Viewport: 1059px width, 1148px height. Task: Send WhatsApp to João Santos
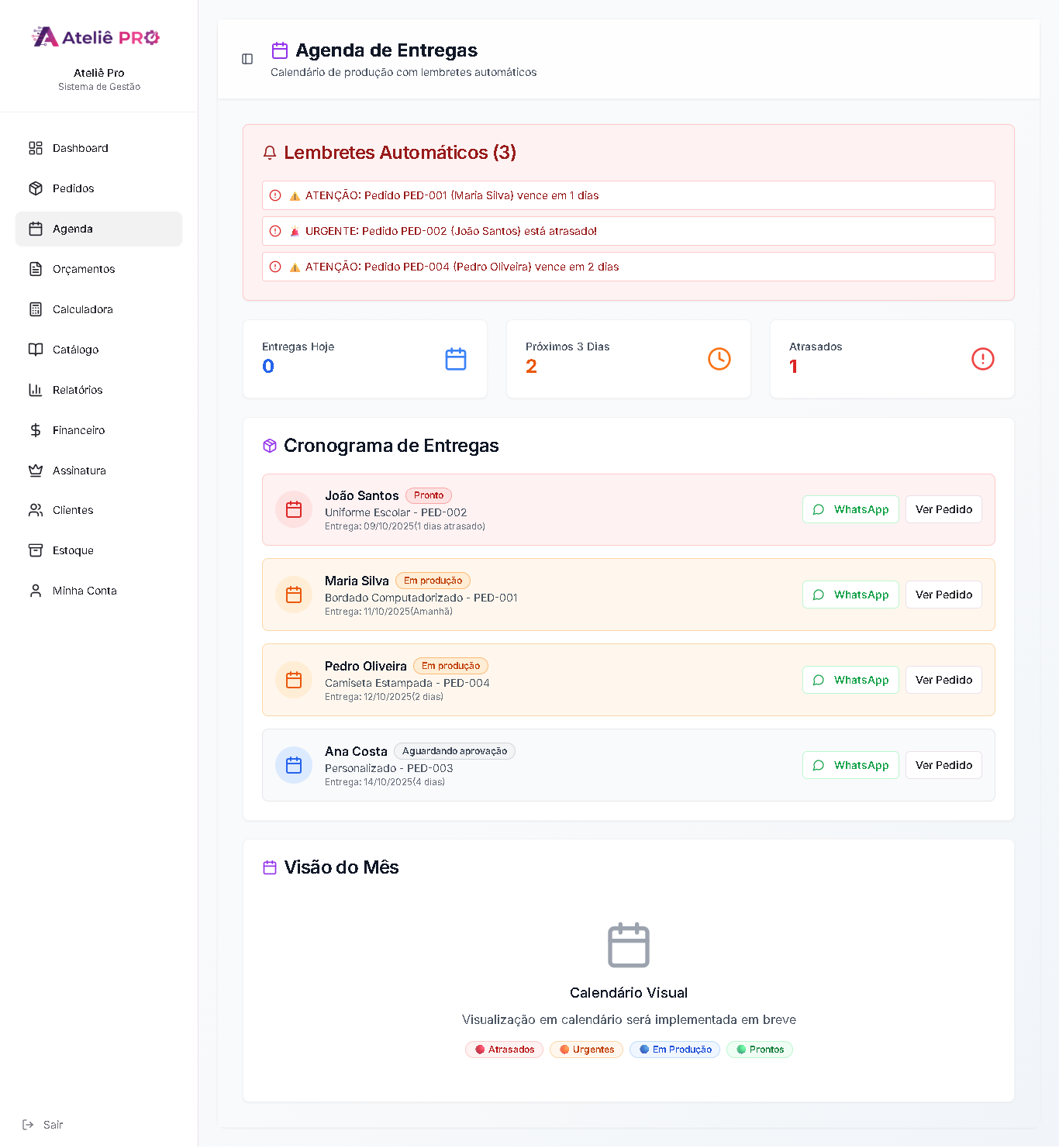pyautogui.click(x=850, y=509)
